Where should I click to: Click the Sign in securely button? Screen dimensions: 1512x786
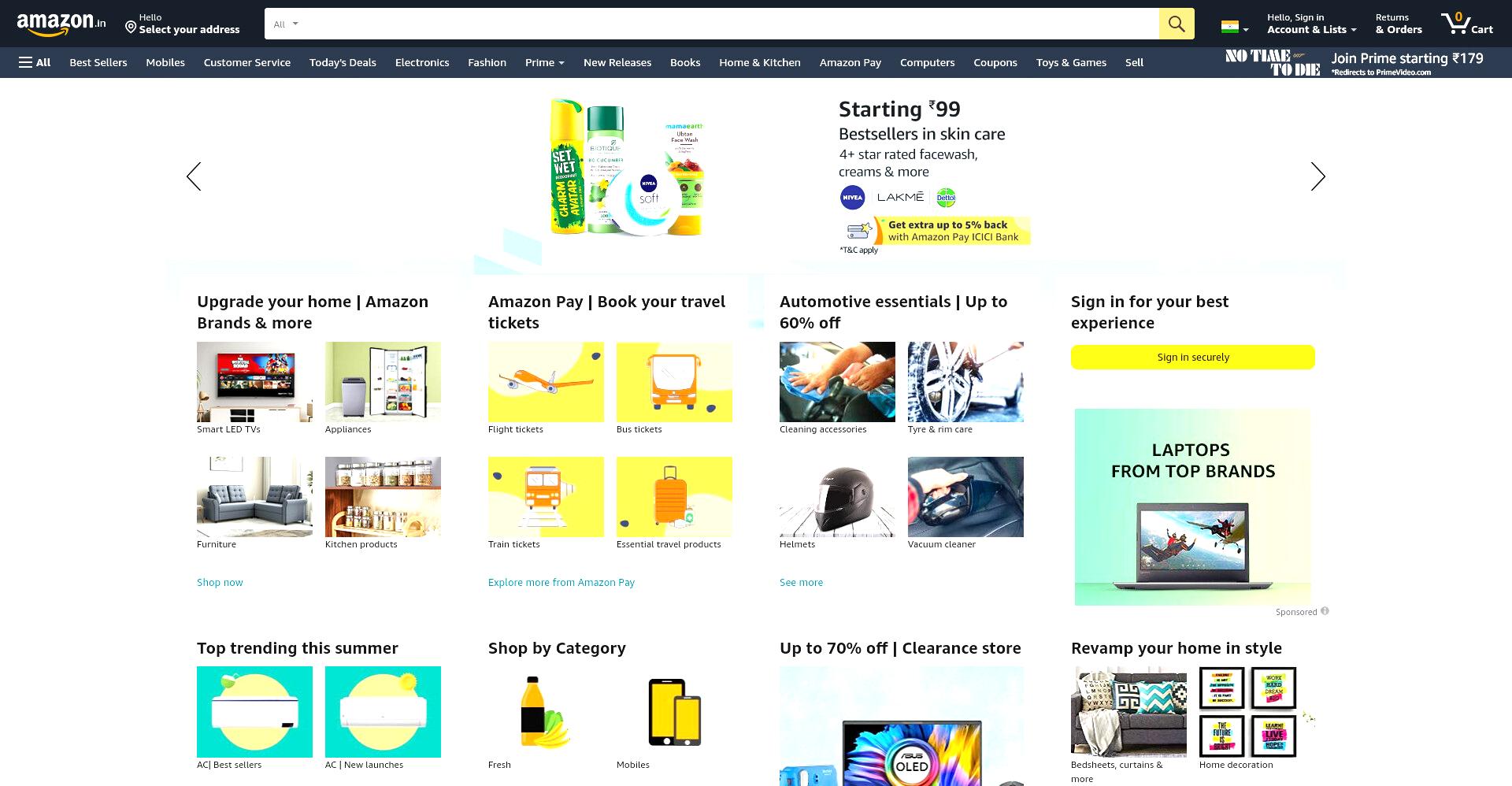pos(1192,357)
